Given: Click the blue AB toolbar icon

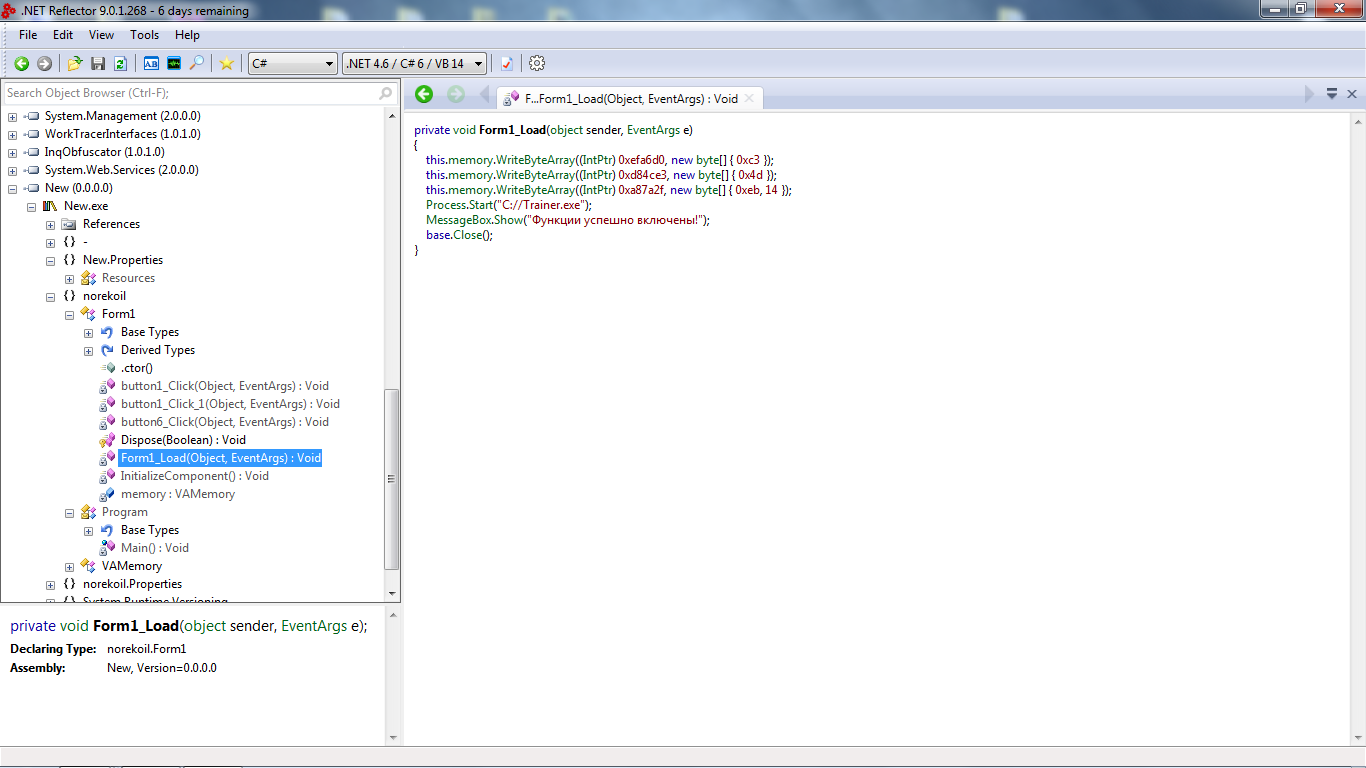Looking at the screenshot, I should 151,63.
